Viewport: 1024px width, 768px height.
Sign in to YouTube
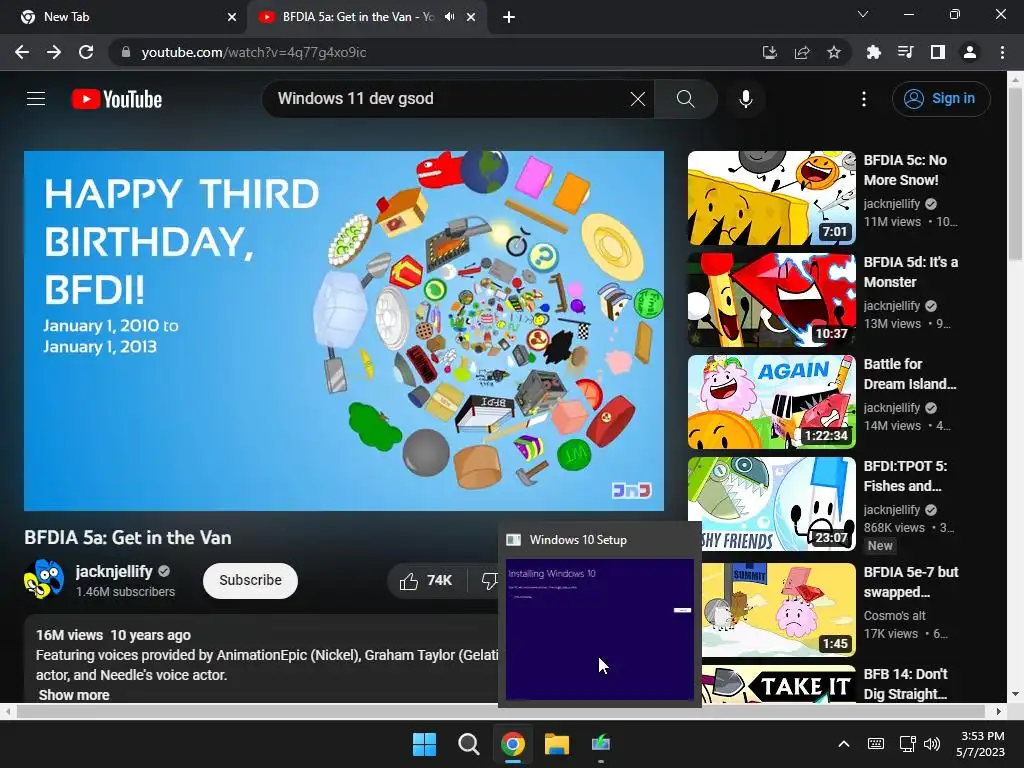pyautogui.click(x=940, y=99)
